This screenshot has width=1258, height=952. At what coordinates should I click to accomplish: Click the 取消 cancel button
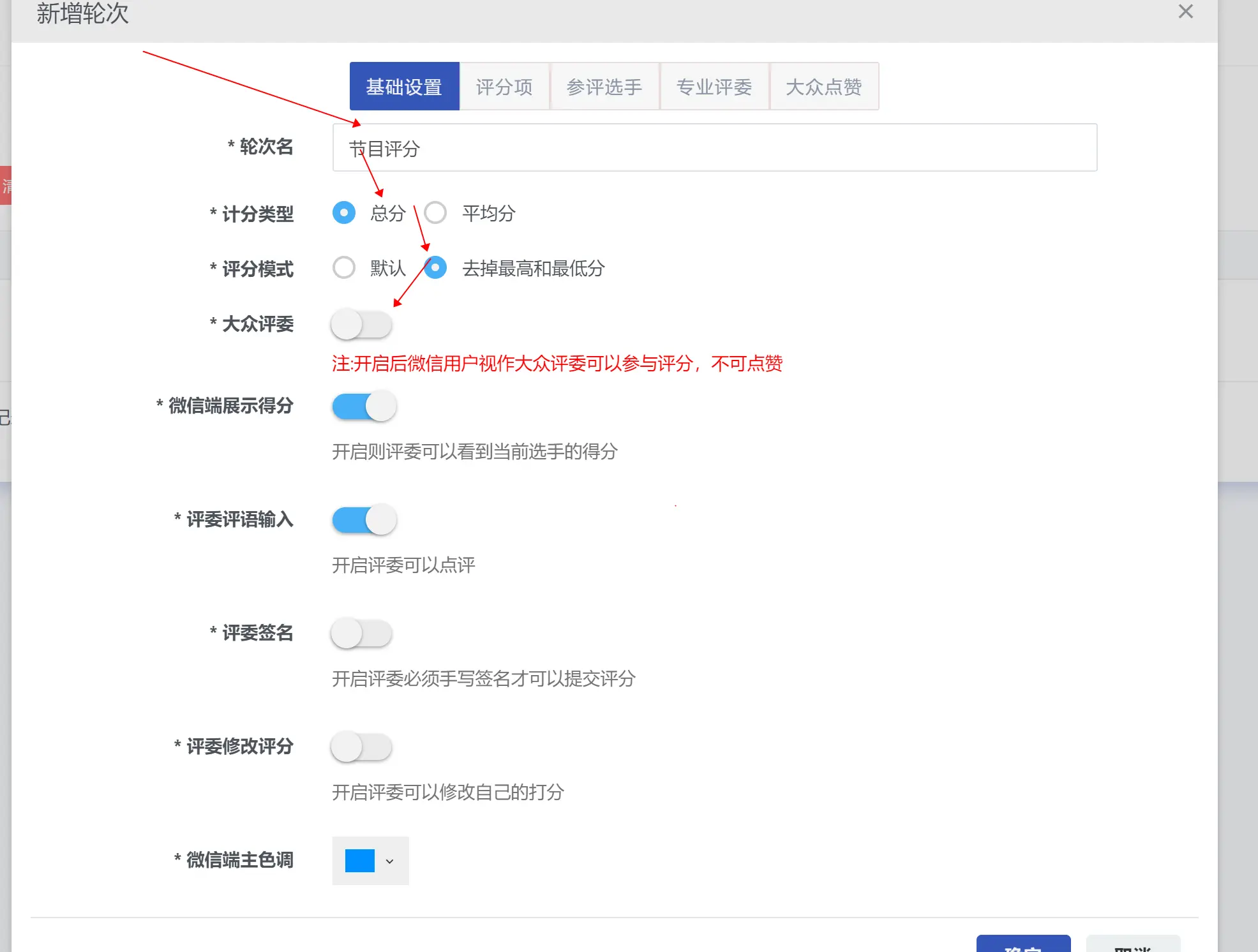(1133, 944)
